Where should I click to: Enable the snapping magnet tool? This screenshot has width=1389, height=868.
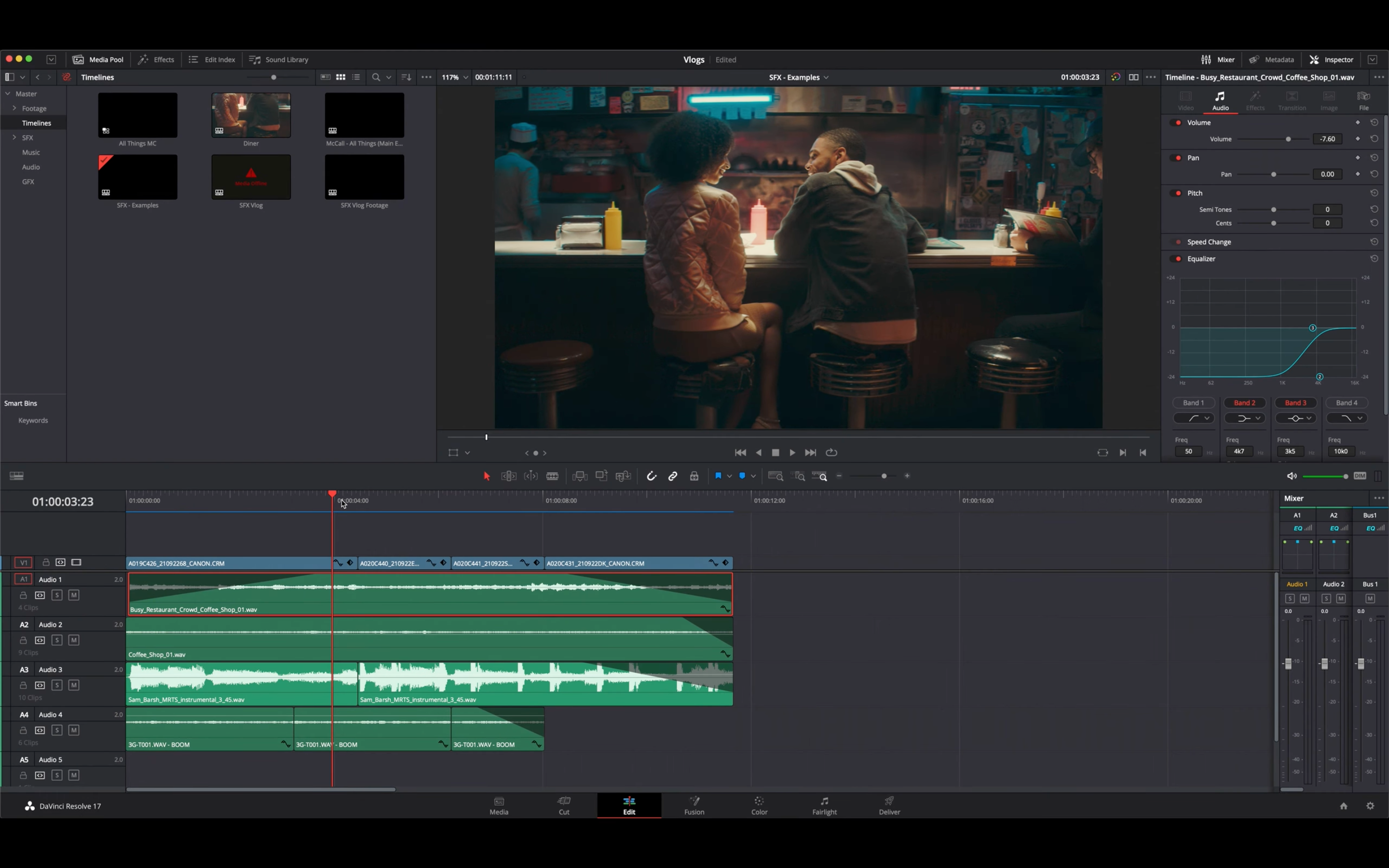click(x=652, y=476)
